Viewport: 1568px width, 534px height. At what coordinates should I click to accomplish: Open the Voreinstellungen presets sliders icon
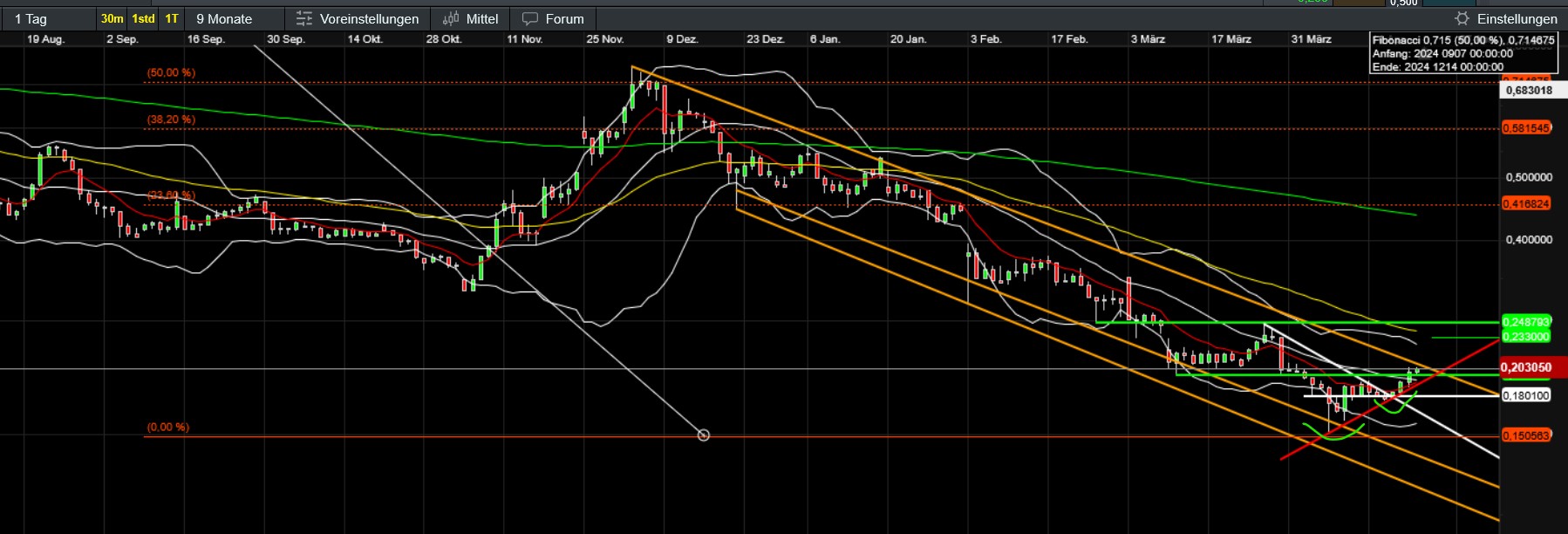click(x=303, y=18)
